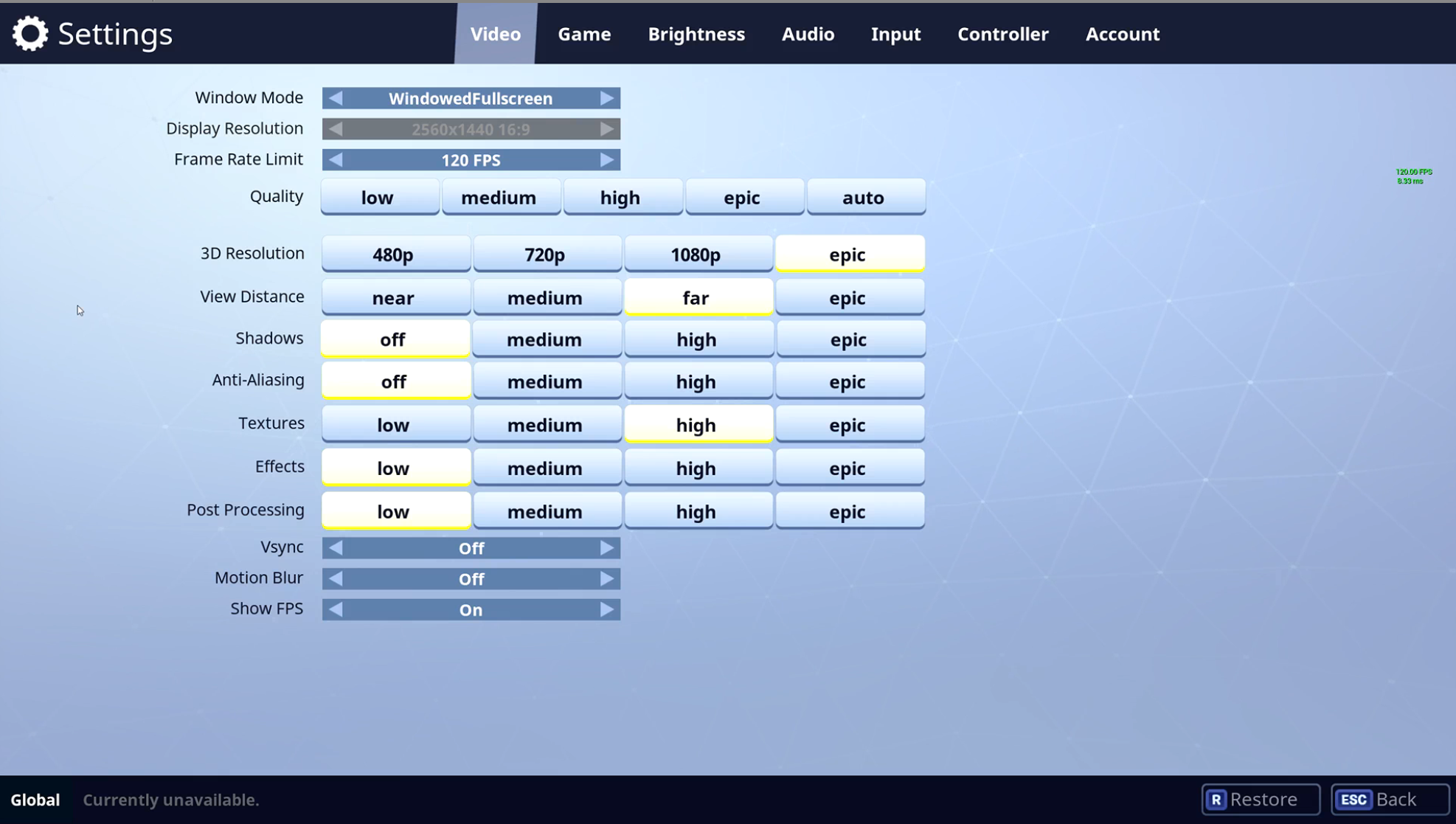The height and width of the screenshot is (824, 1456).
Task: Advance Window Mode with the right arrow
Action: click(x=607, y=97)
